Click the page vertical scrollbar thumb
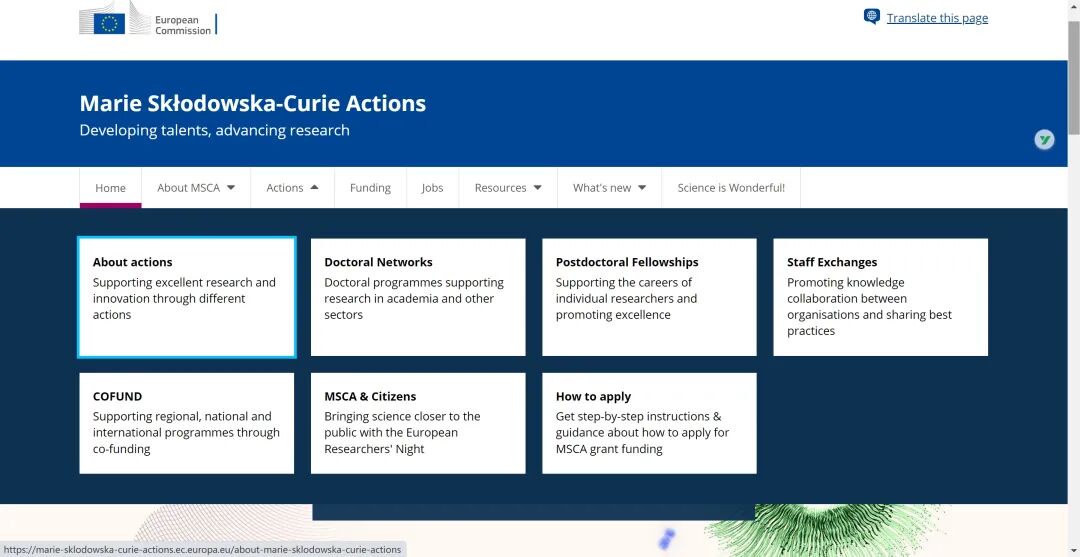This screenshot has height=557, width=1080. point(1074,76)
